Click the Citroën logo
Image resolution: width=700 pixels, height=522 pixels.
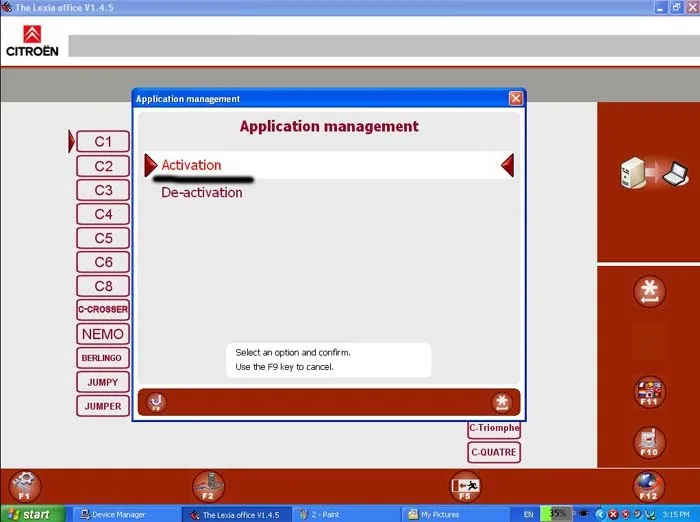click(32, 41)
